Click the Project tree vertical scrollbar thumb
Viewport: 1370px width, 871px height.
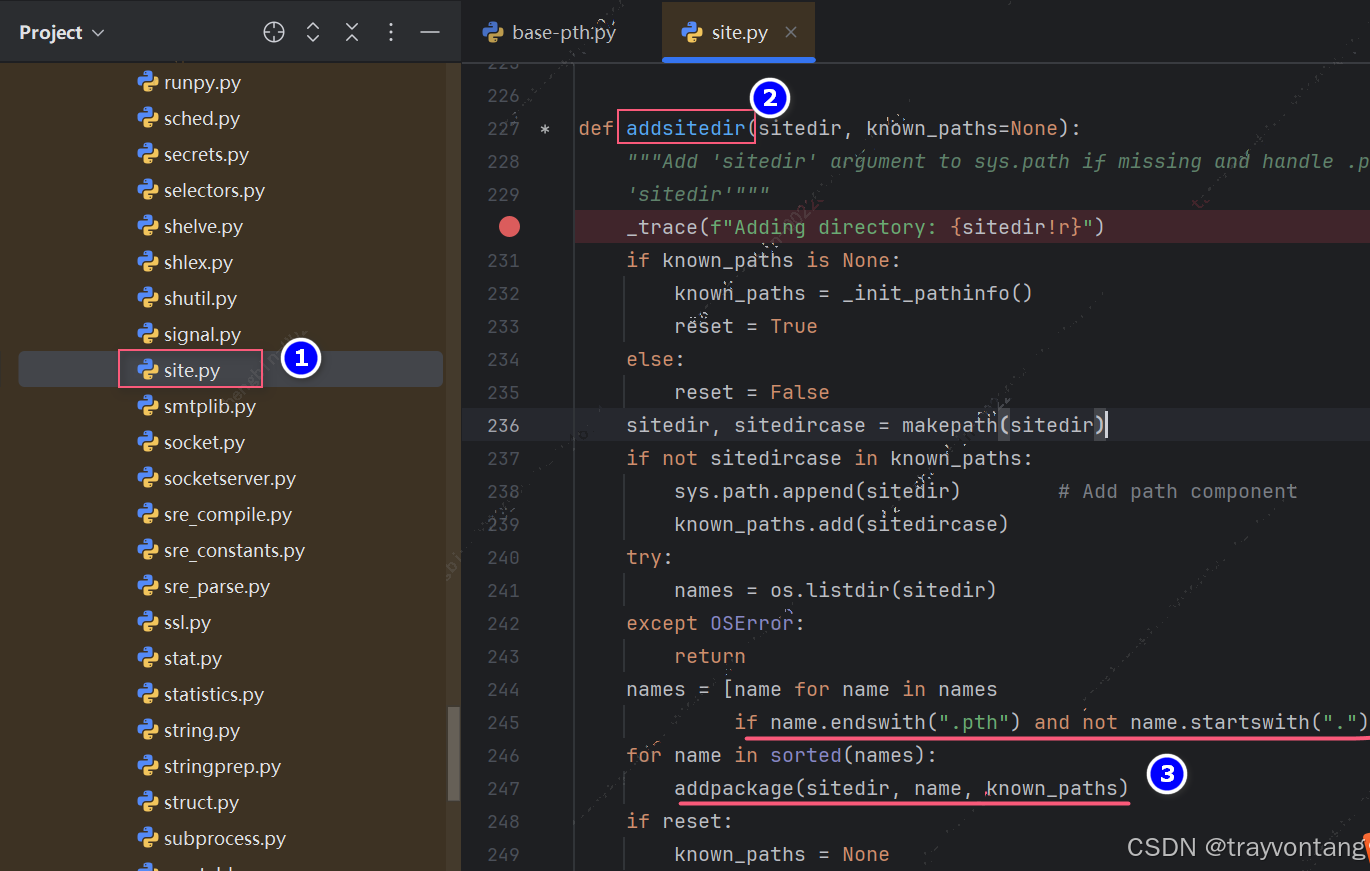(x=454, y=754)
